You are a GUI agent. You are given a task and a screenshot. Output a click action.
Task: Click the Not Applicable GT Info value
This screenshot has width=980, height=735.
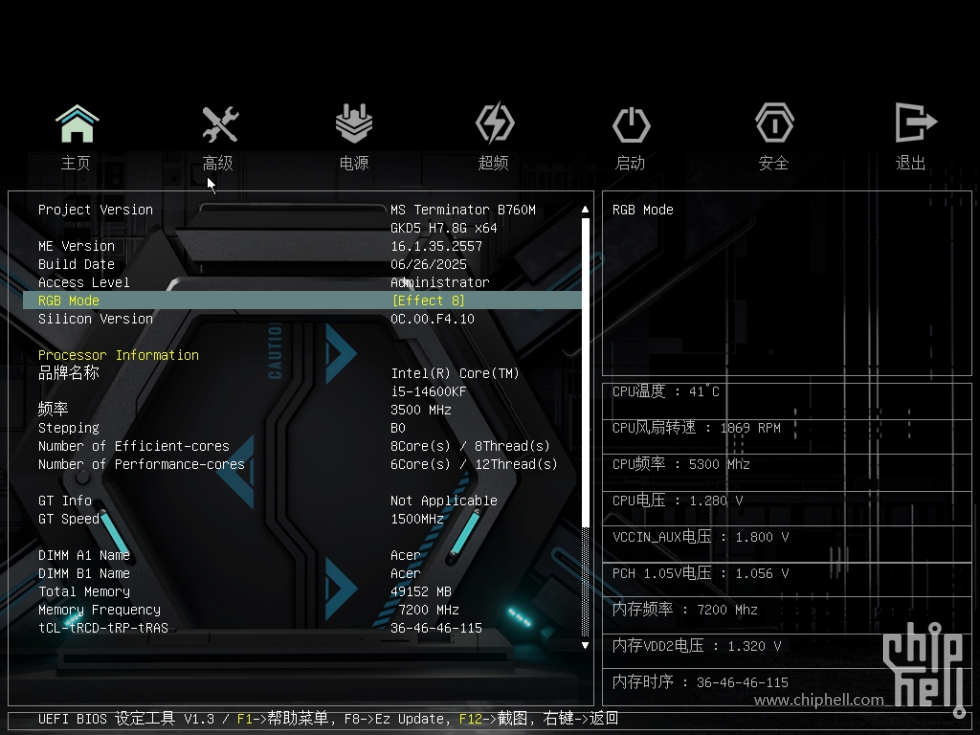(444, 501)
